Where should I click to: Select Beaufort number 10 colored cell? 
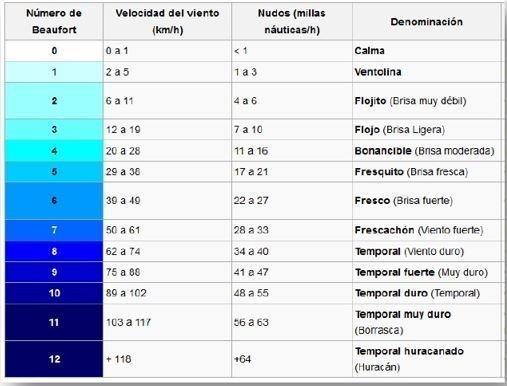point(54,293)
